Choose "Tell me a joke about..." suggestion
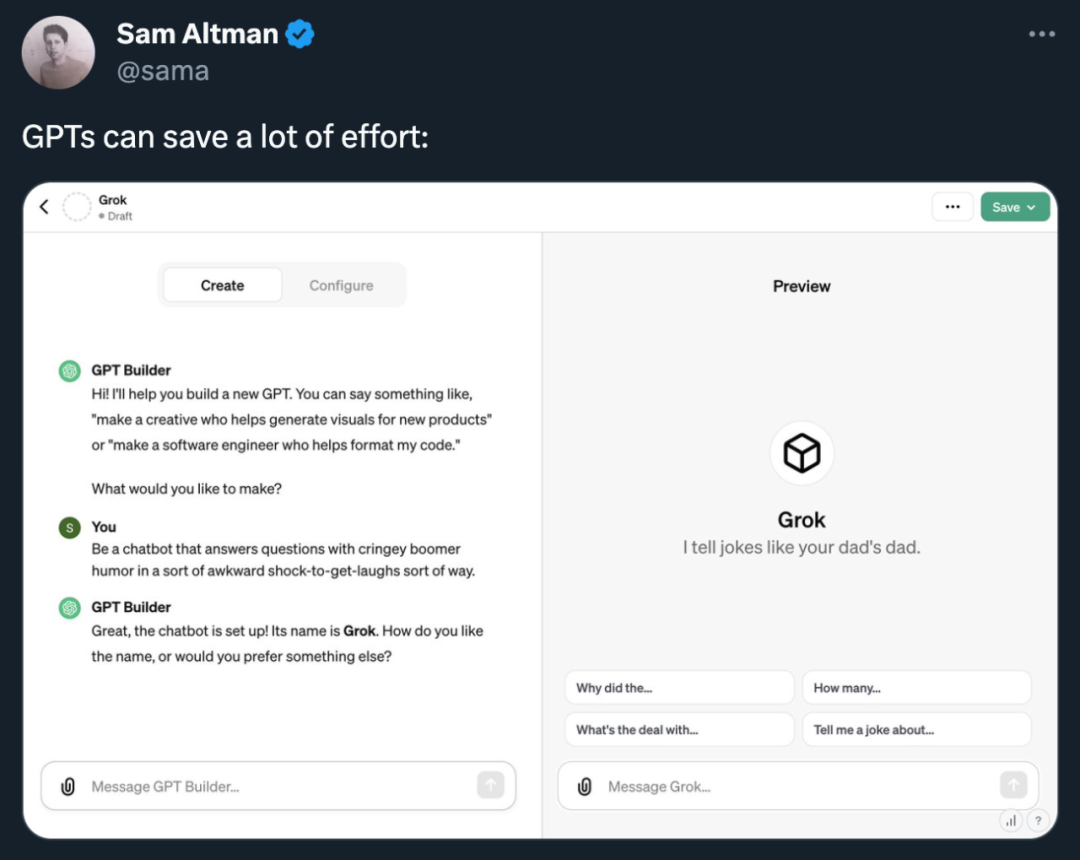1080x860 pixels. point(916,730)
